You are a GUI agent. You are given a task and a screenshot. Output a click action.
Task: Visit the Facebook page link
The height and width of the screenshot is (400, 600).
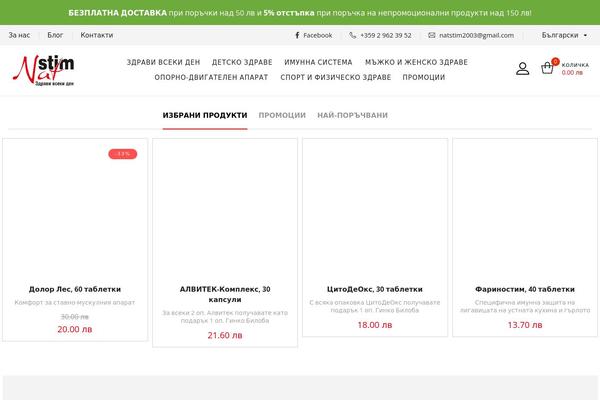point(318,35)
